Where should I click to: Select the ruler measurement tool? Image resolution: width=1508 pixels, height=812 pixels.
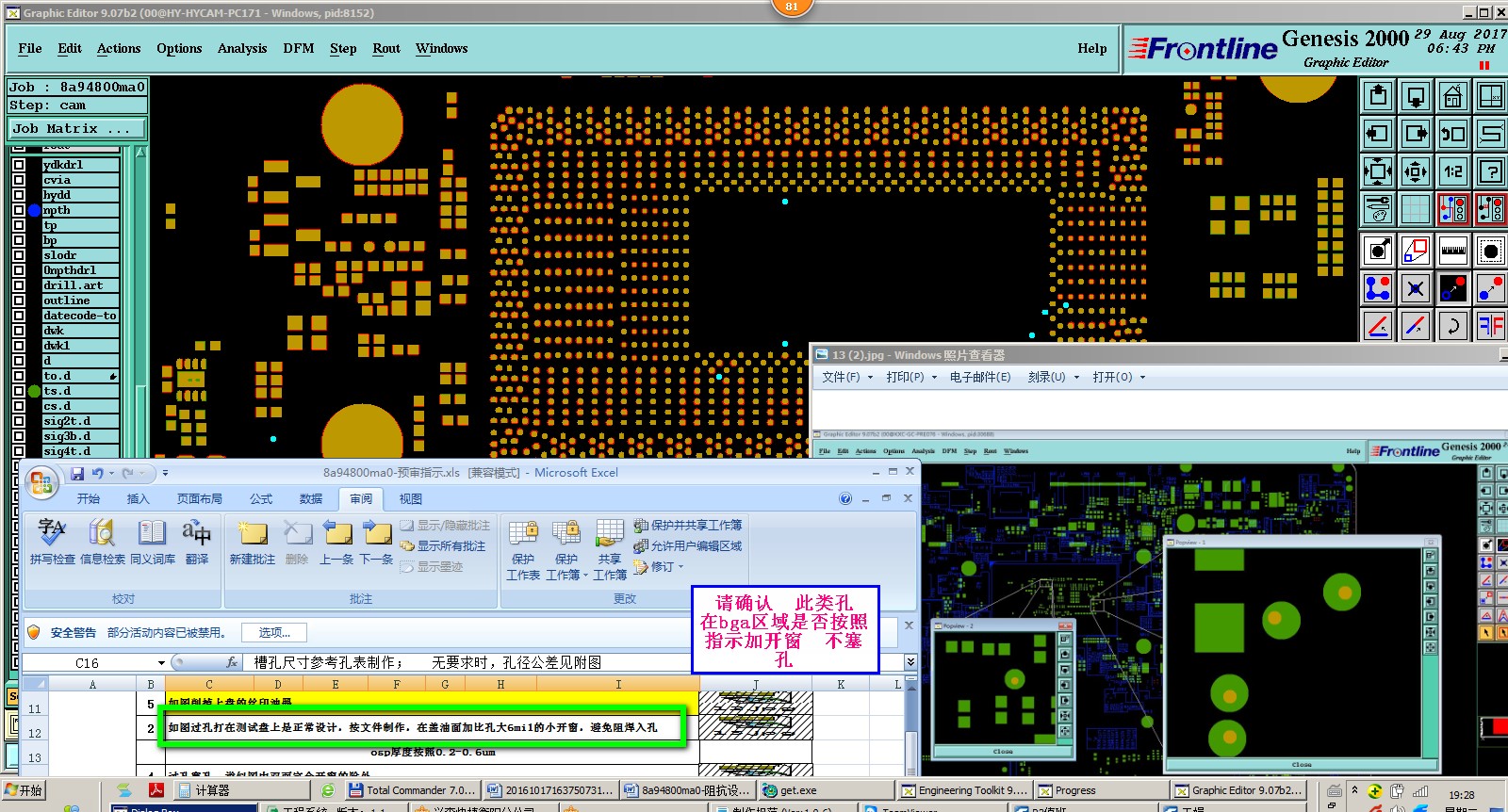tap(1453, 251)
